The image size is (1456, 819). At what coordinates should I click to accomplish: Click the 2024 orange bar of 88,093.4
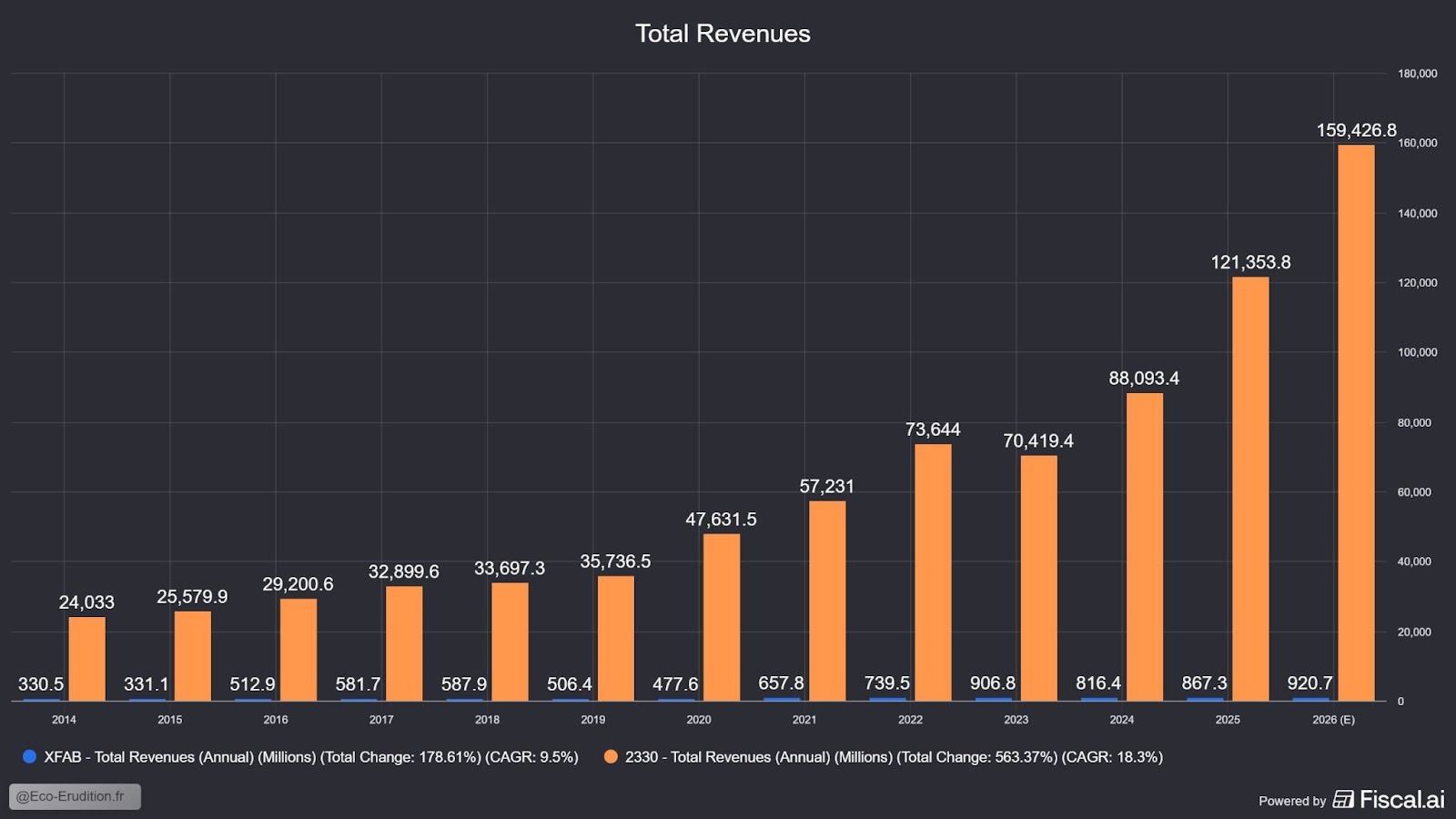[x=1144, y=547]
